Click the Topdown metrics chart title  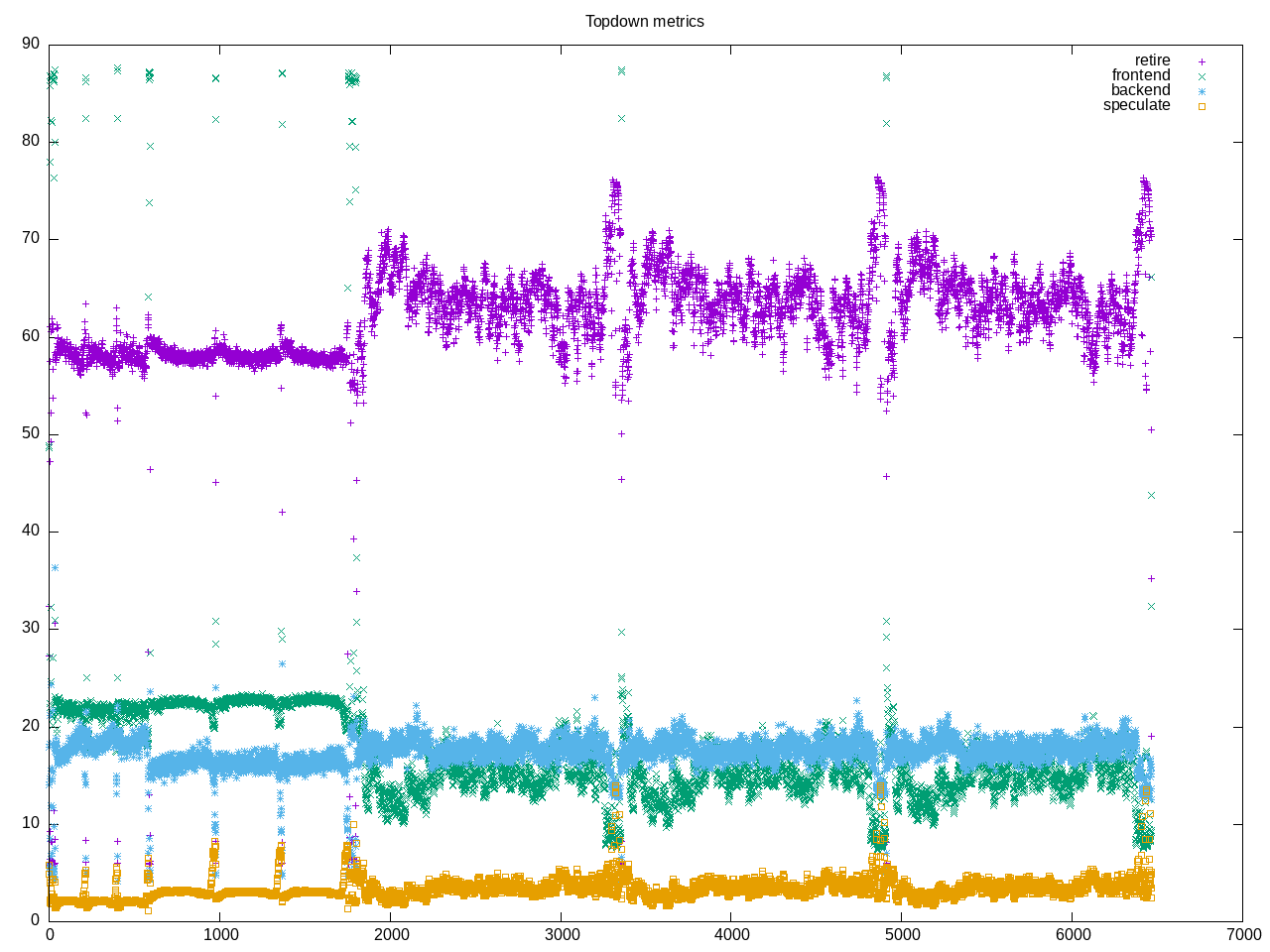644,21
